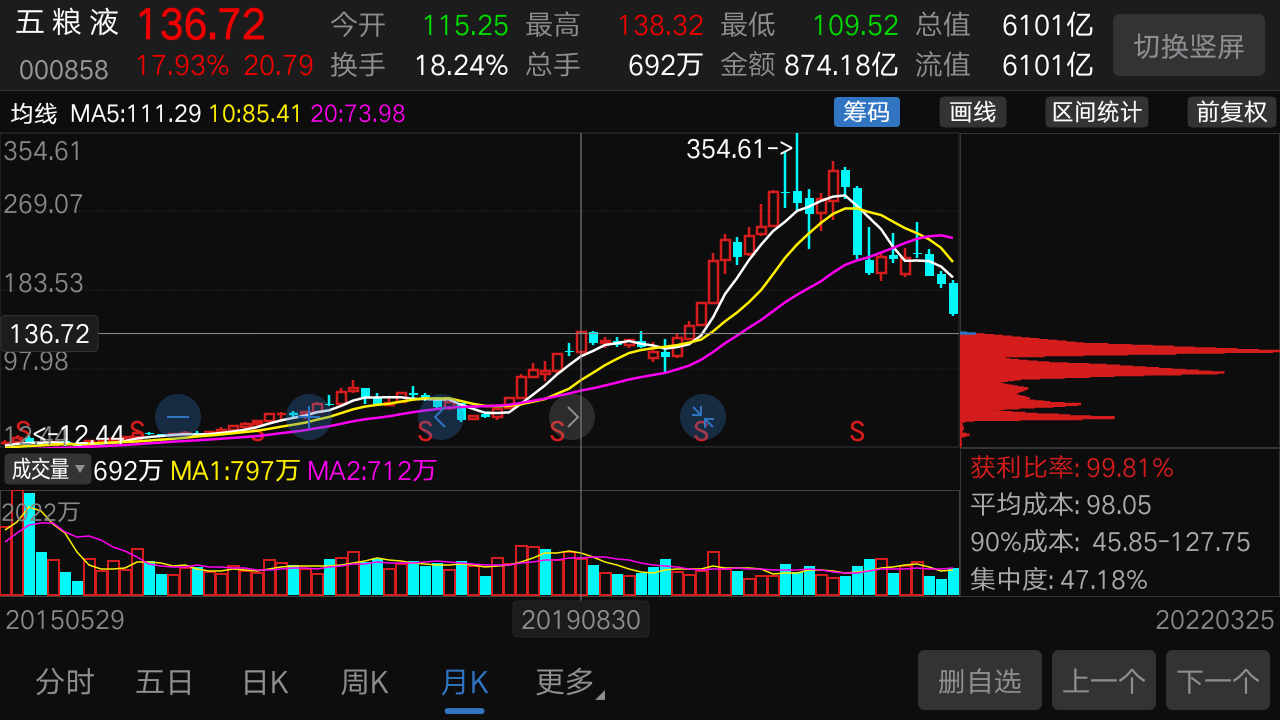This screenshot has height=720, width=1280.
Task: Click the red S signal marker far right
Action: [857, 431]
